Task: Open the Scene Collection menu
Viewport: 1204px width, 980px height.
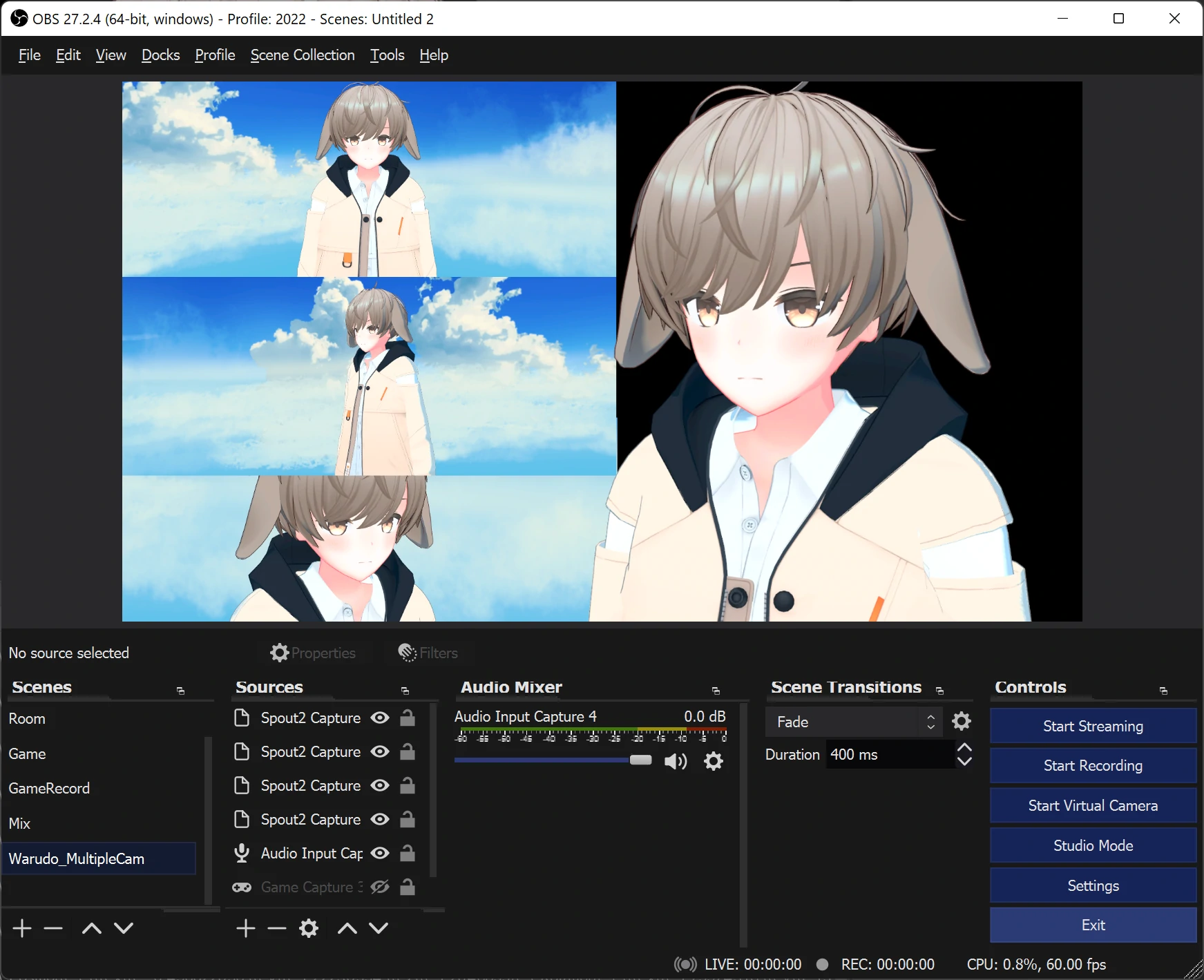Action: pyautogui.click(x=303, y=55)
